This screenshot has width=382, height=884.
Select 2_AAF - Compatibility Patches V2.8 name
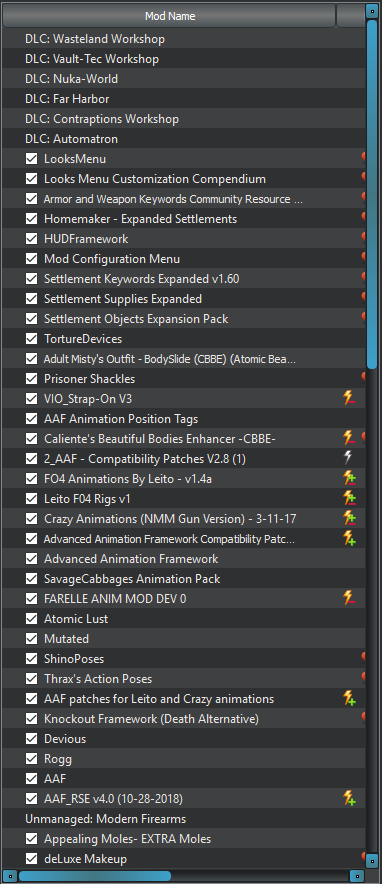[x=145, y=459]
